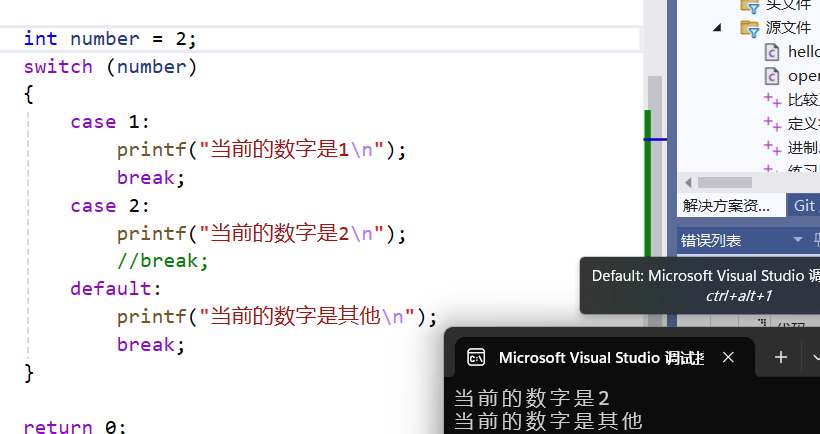Click console output line 当前的数字是其他
Viewport: 820px width, 434px height.
(x=548, y=421)
